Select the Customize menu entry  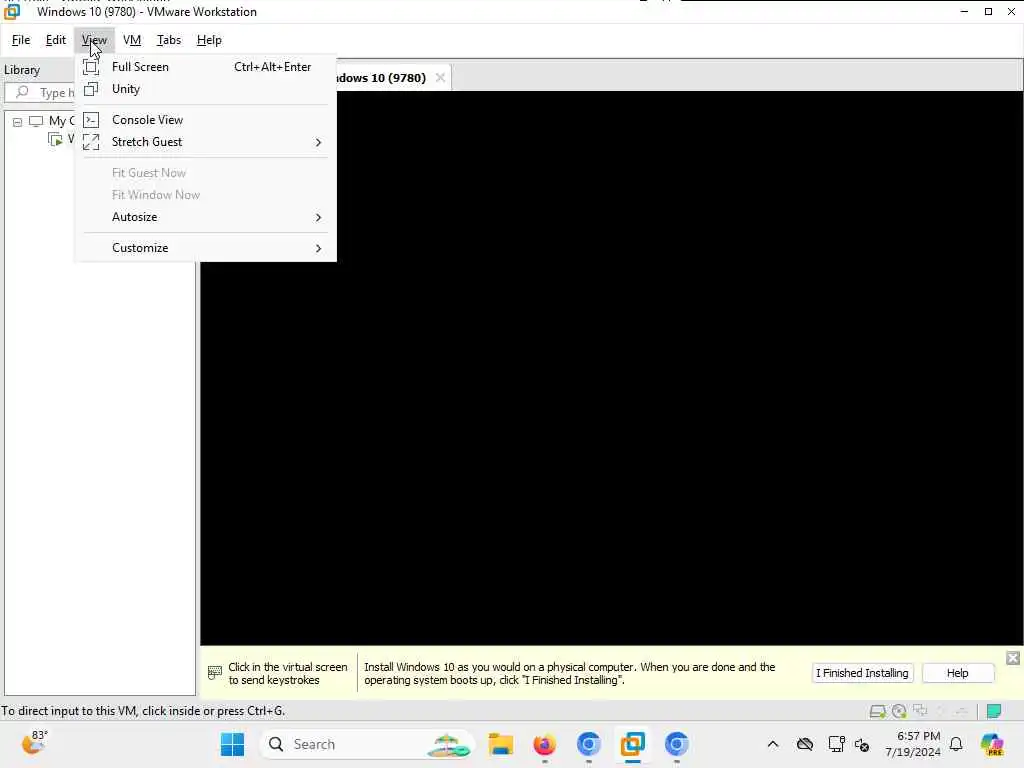pyautogui.click(x=205, y=248)
